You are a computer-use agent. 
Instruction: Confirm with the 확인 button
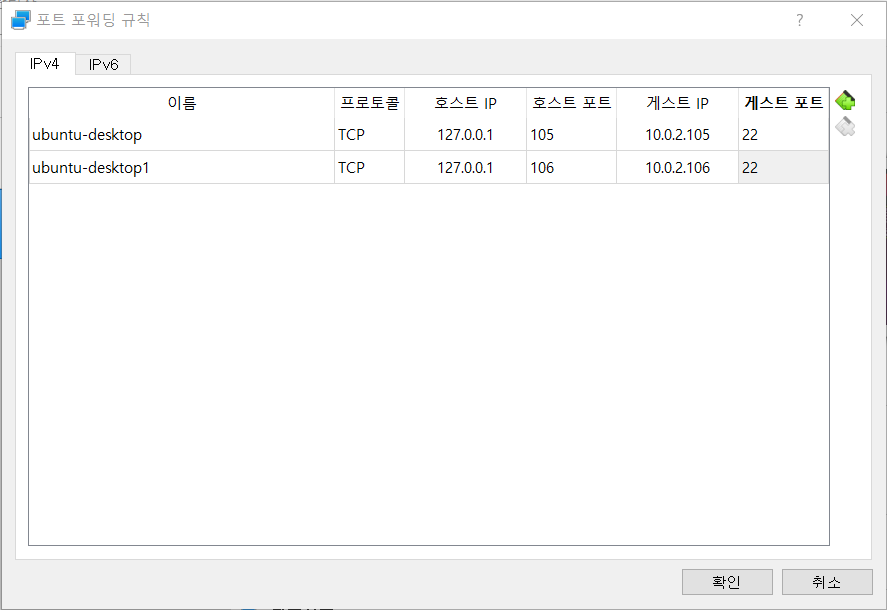(727, 582)
